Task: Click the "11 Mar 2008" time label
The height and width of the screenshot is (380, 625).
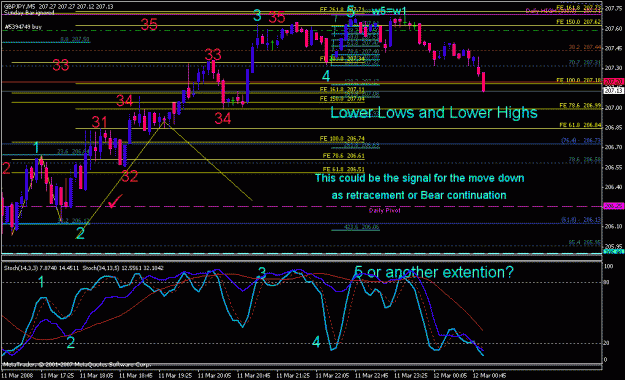Action: 18,376
